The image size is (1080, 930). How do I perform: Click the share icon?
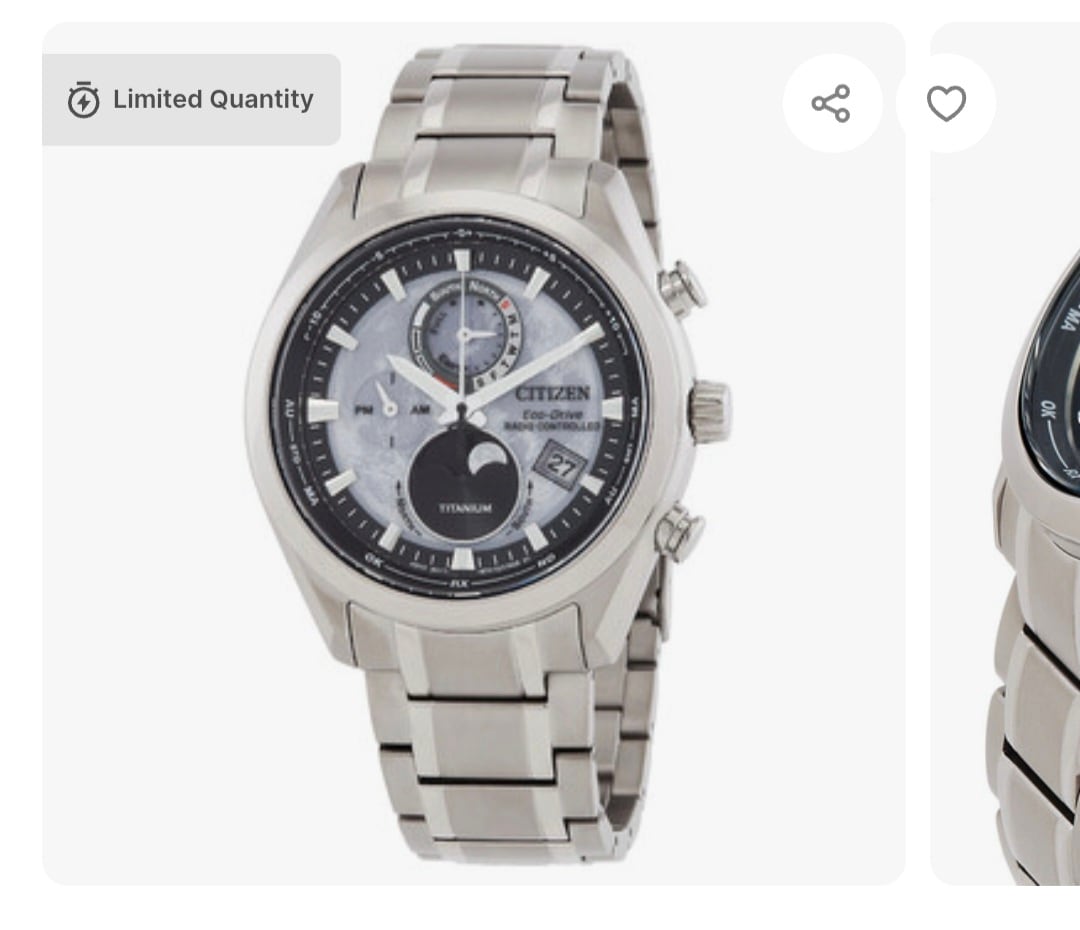point(831,103)
